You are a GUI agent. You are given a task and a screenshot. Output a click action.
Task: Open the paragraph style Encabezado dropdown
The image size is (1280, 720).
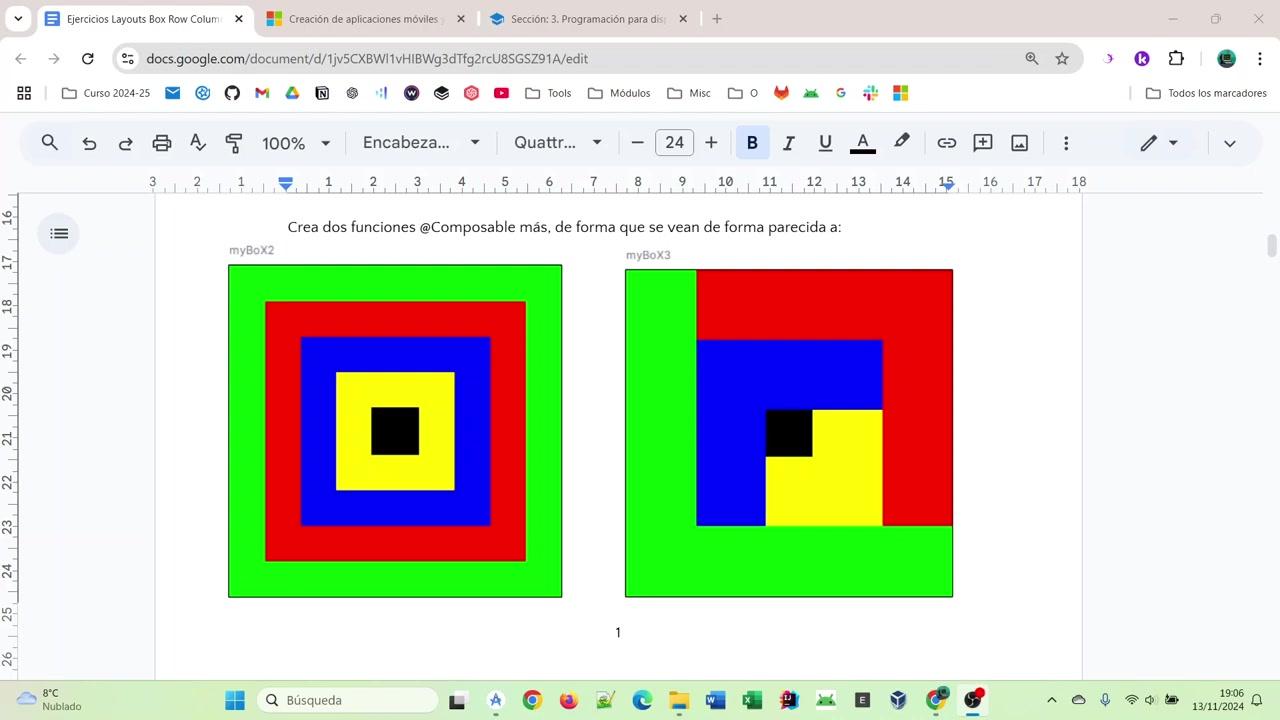tap(421, 143)
